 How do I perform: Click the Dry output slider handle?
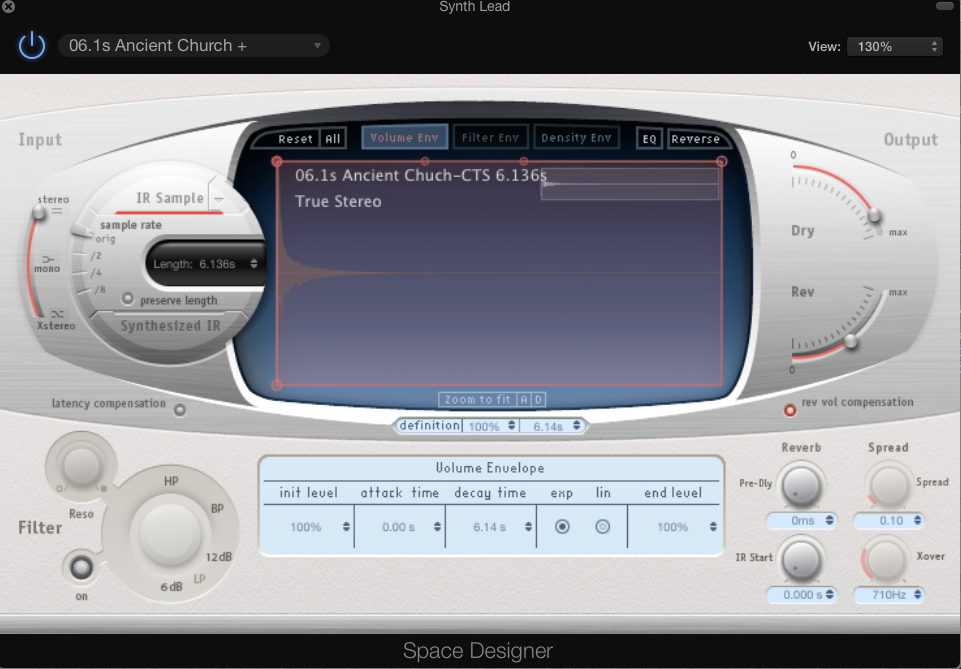point(875,215)
